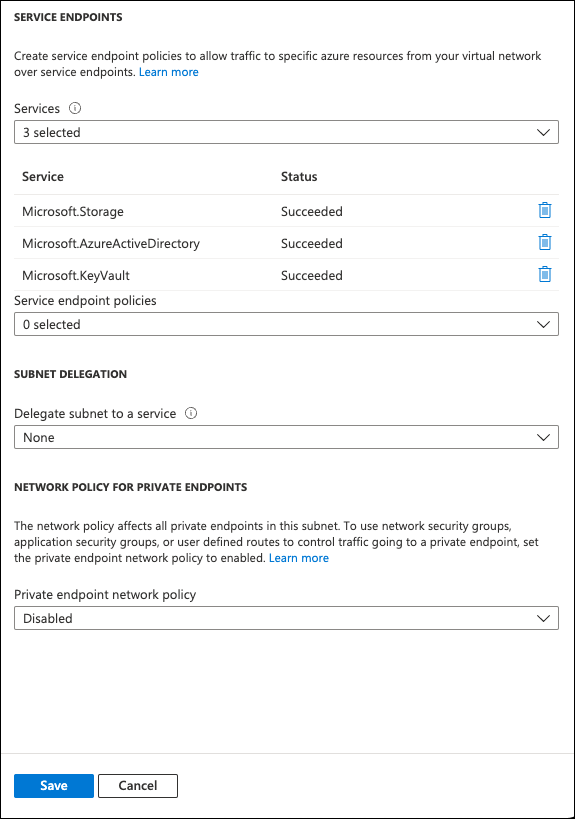Screen dimensions: 575x819
Task: Save the subnet configuration
Action: click(54, 786)
